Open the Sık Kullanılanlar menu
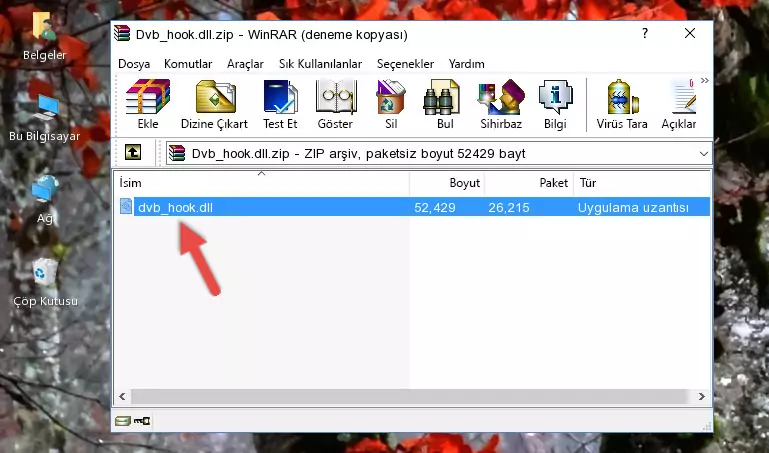This screenshot has height=453, width=769. pos(320,64)
